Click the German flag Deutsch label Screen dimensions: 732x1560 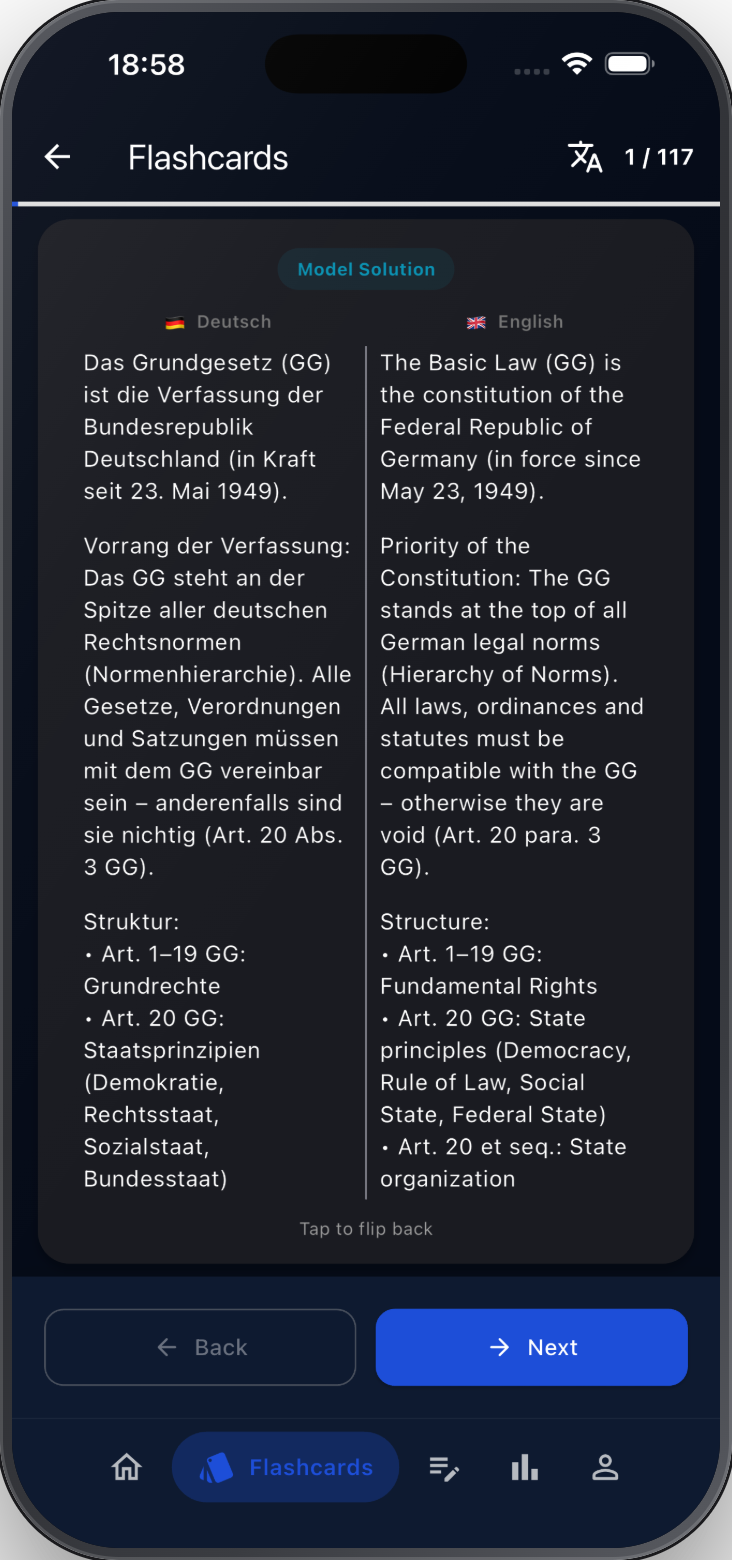pyautogui.click(x=218, y=322)
